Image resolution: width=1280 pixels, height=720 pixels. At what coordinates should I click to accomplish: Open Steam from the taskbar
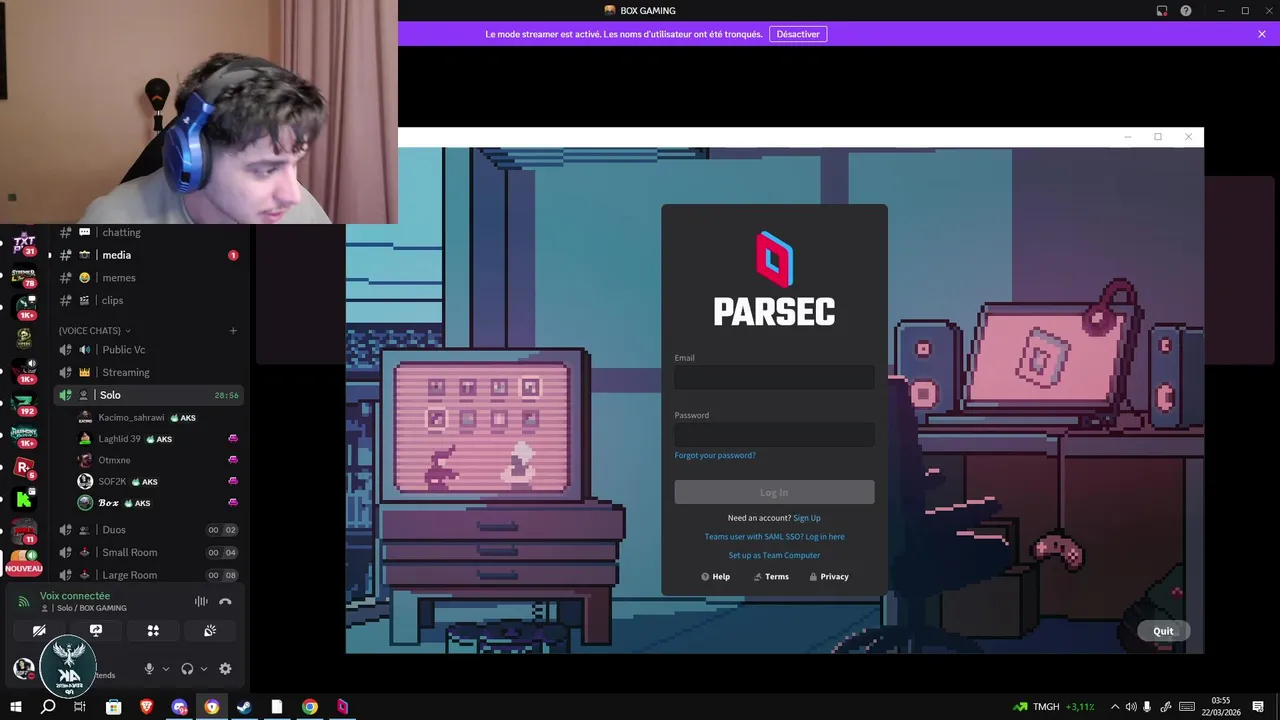point(244,707)
